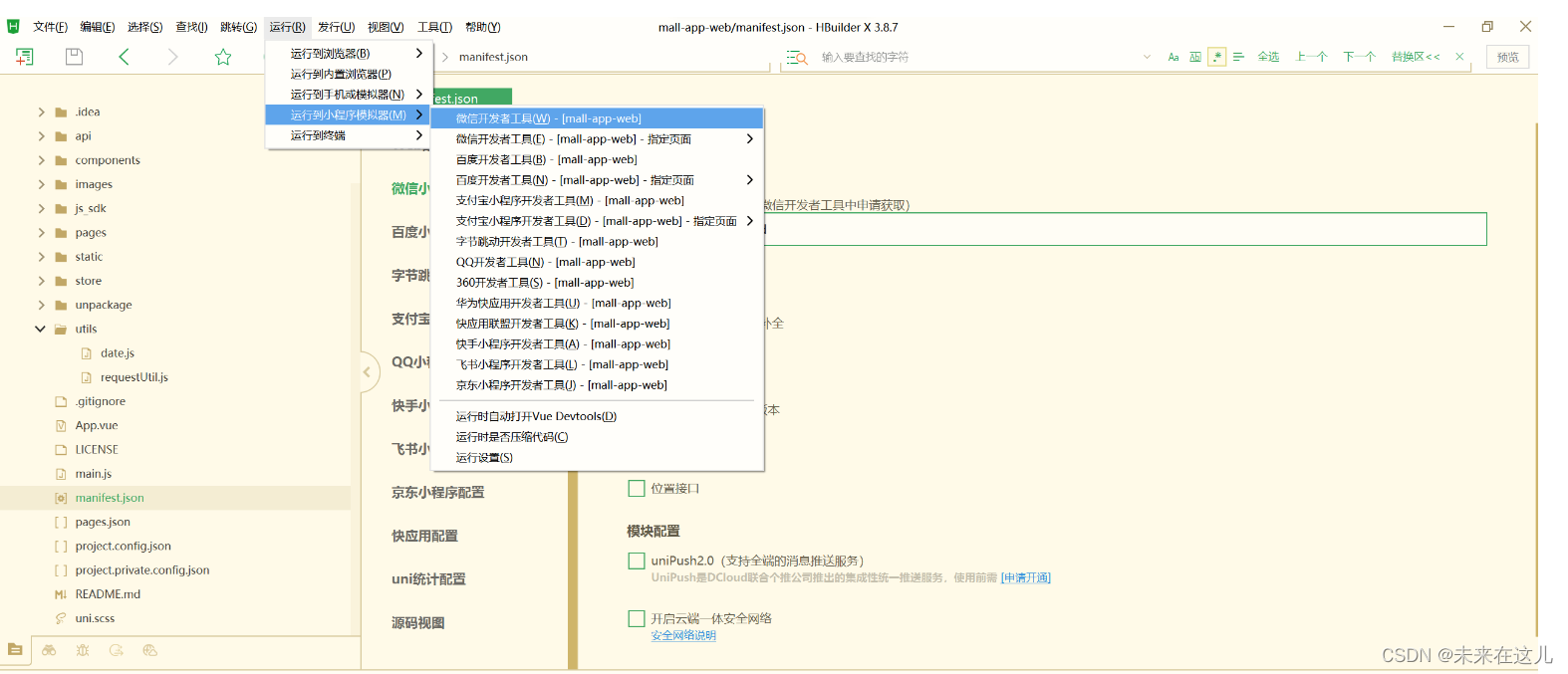
Task: Click the manifest.json file icon in tree
Action: pyautogui.click(x=61, y=498)
